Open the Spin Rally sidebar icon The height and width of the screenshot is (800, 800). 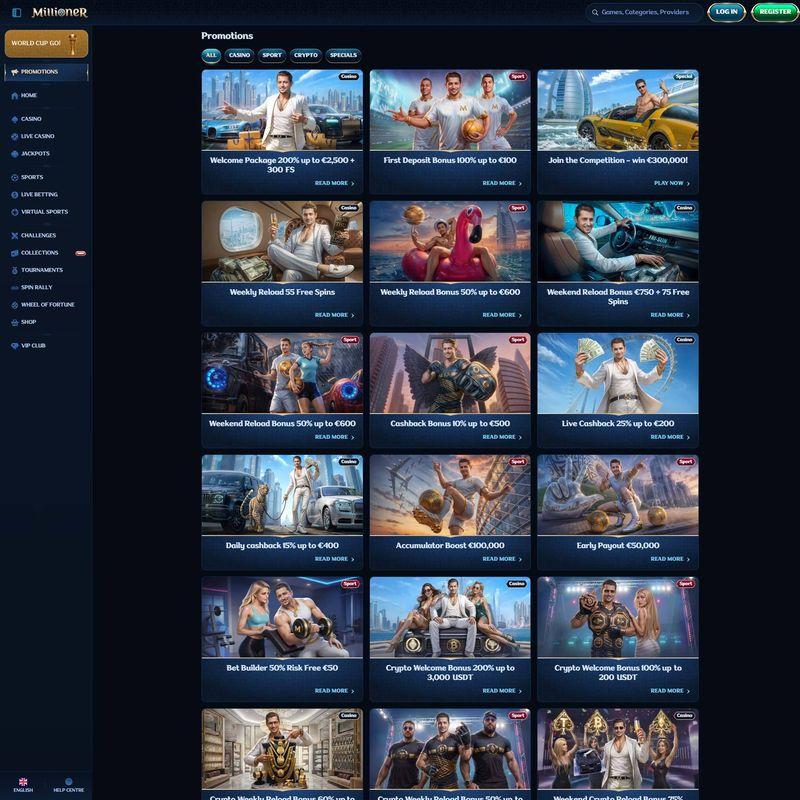[15, 287]
